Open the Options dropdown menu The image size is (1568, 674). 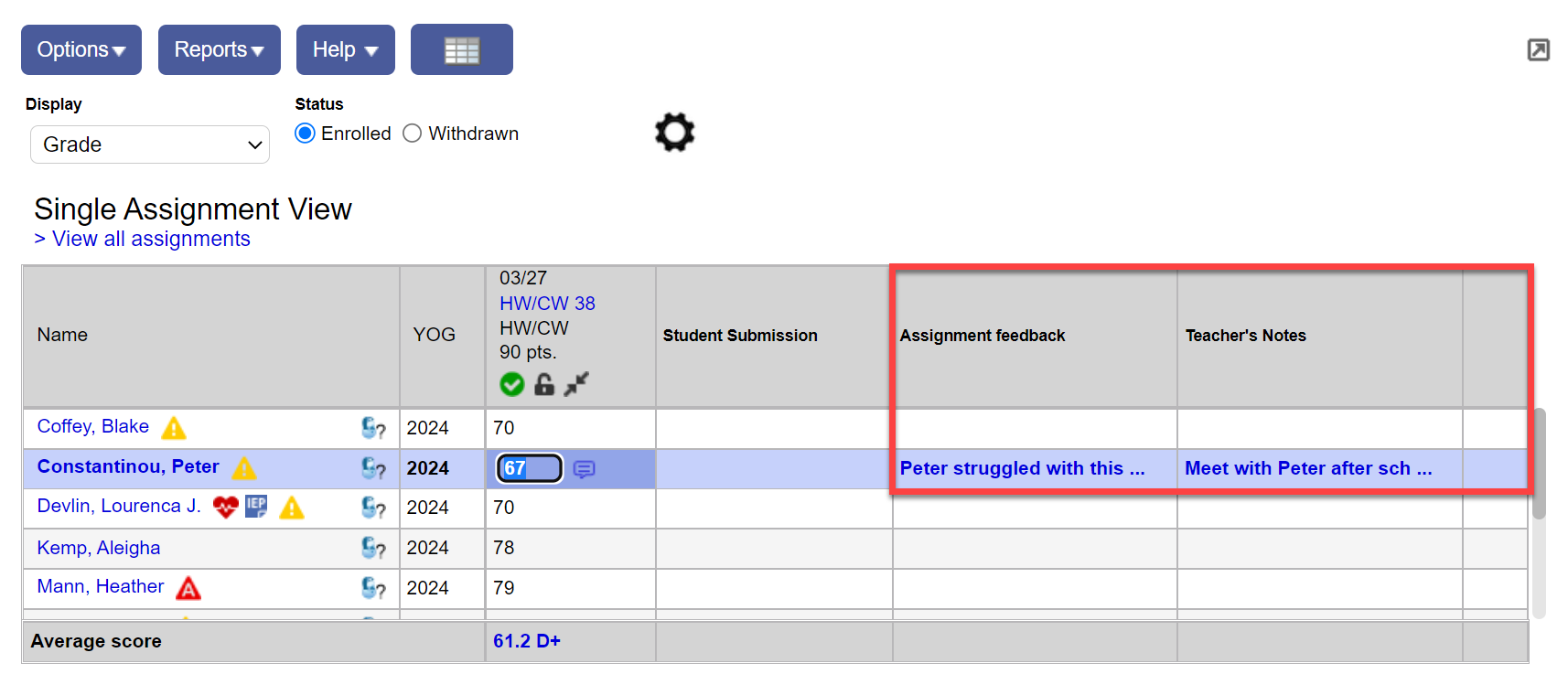tap(81, 49)
